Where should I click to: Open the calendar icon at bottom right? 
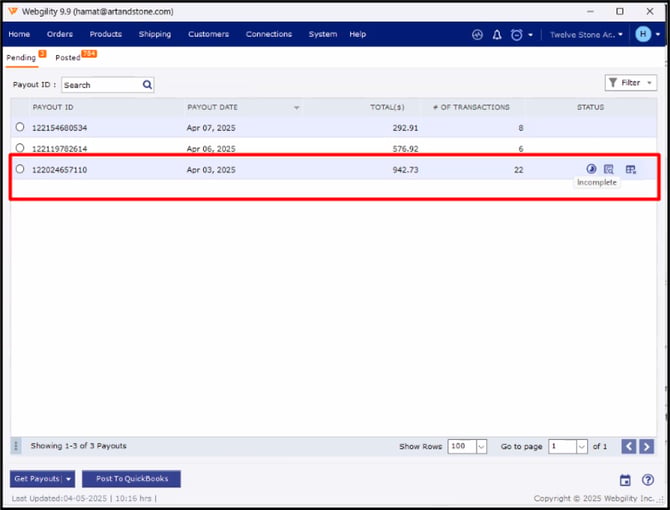tap(625, 480)
